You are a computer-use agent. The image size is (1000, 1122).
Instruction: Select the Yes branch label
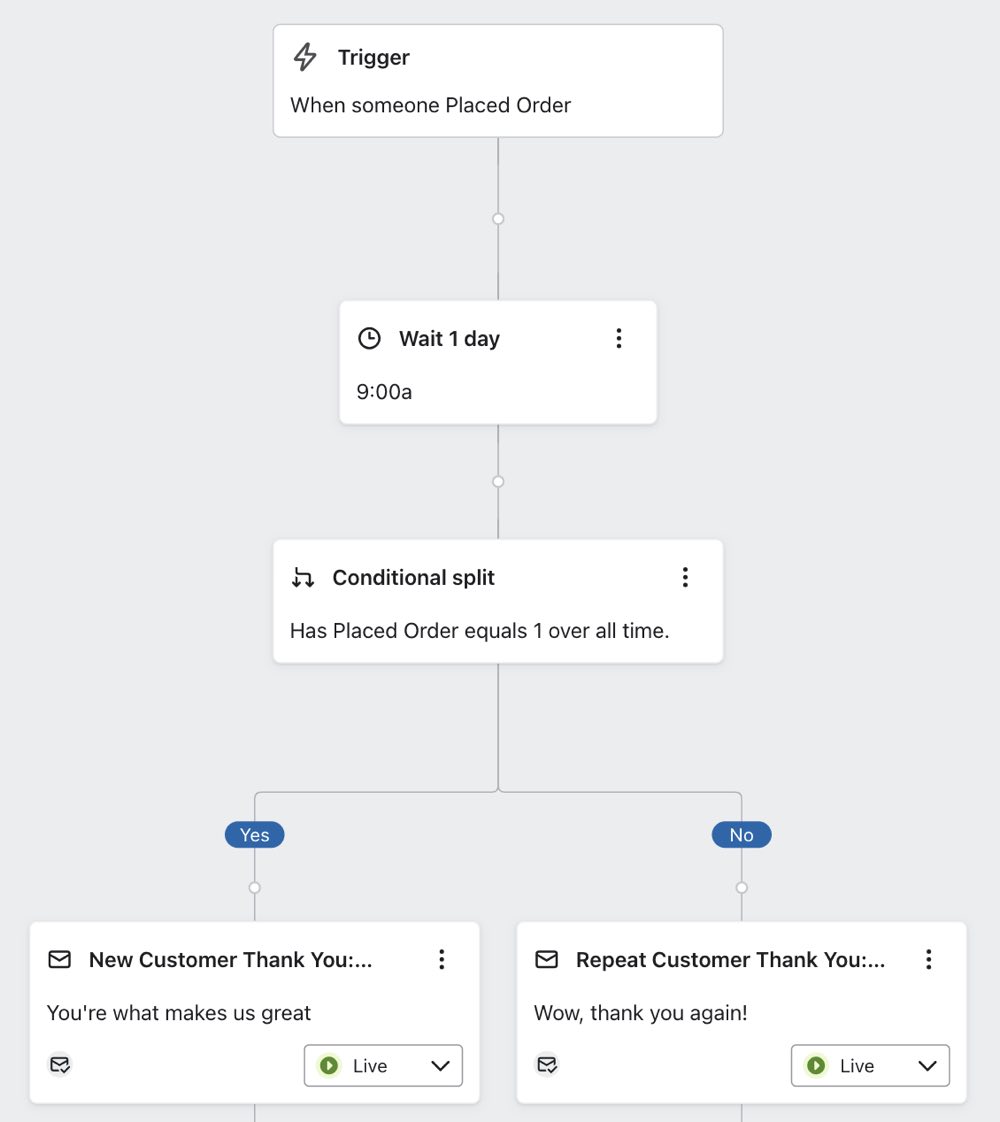254,834
